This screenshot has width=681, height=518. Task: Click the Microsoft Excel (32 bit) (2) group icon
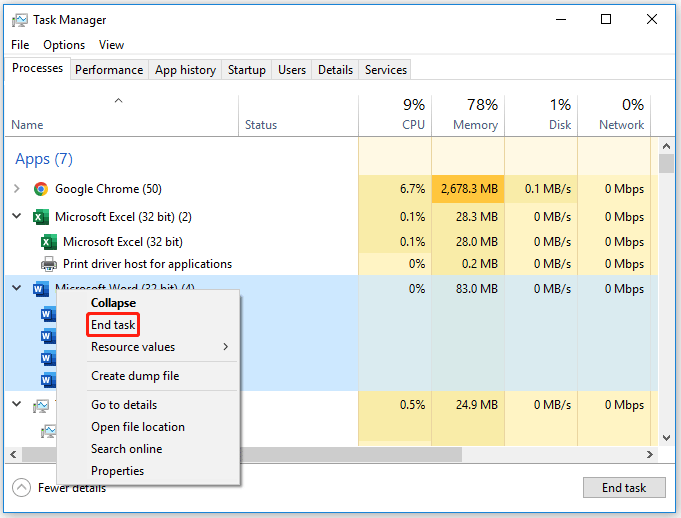coord(41,217)
